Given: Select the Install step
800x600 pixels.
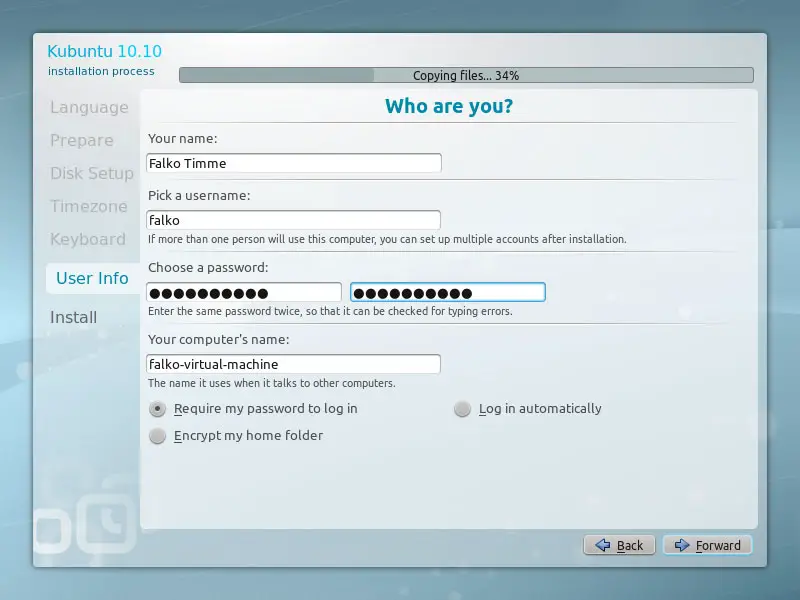Looking at the screenshot, I should [73, 317].
